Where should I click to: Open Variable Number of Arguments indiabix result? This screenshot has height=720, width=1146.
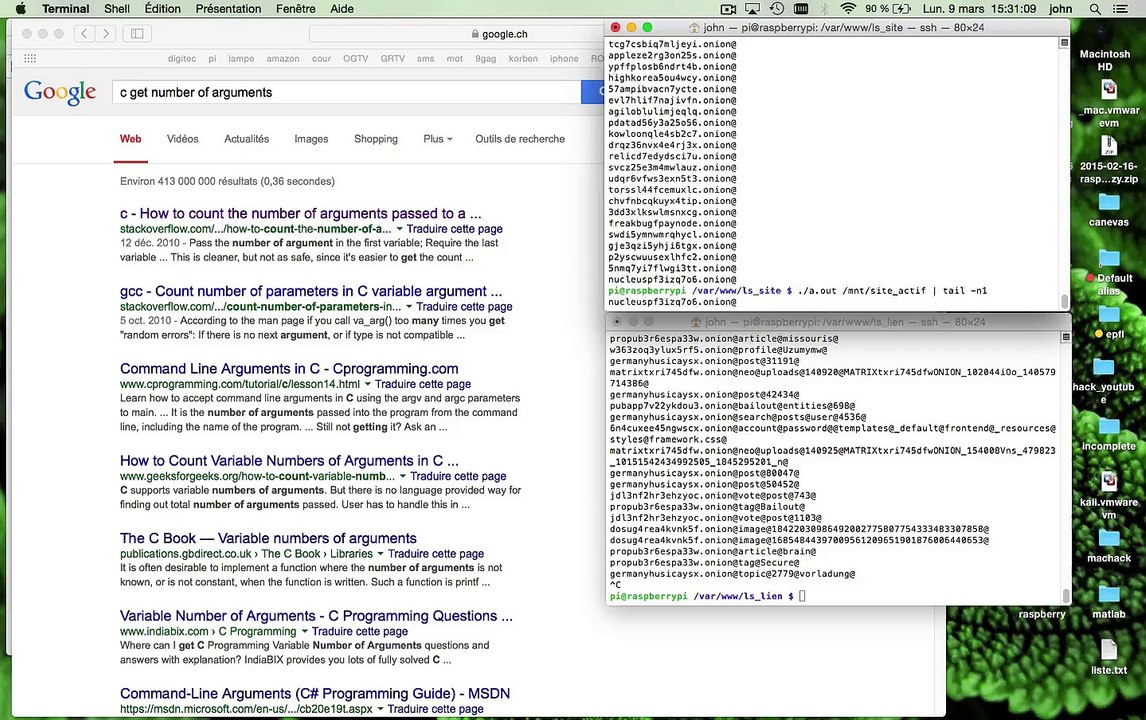[316, 615]
